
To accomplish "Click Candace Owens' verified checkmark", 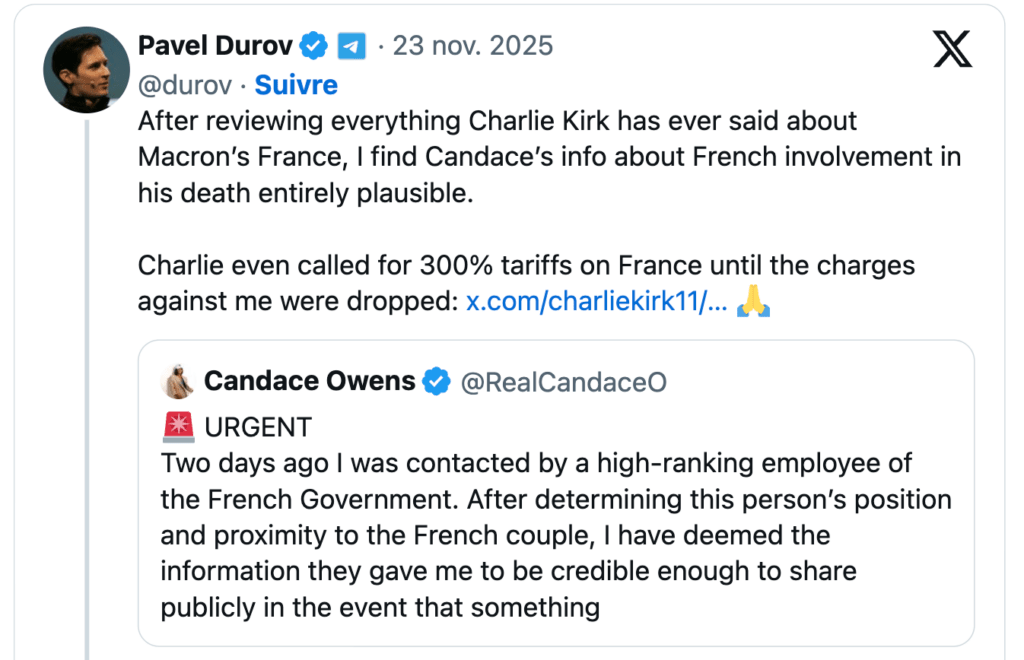I will tap(434, 380).
